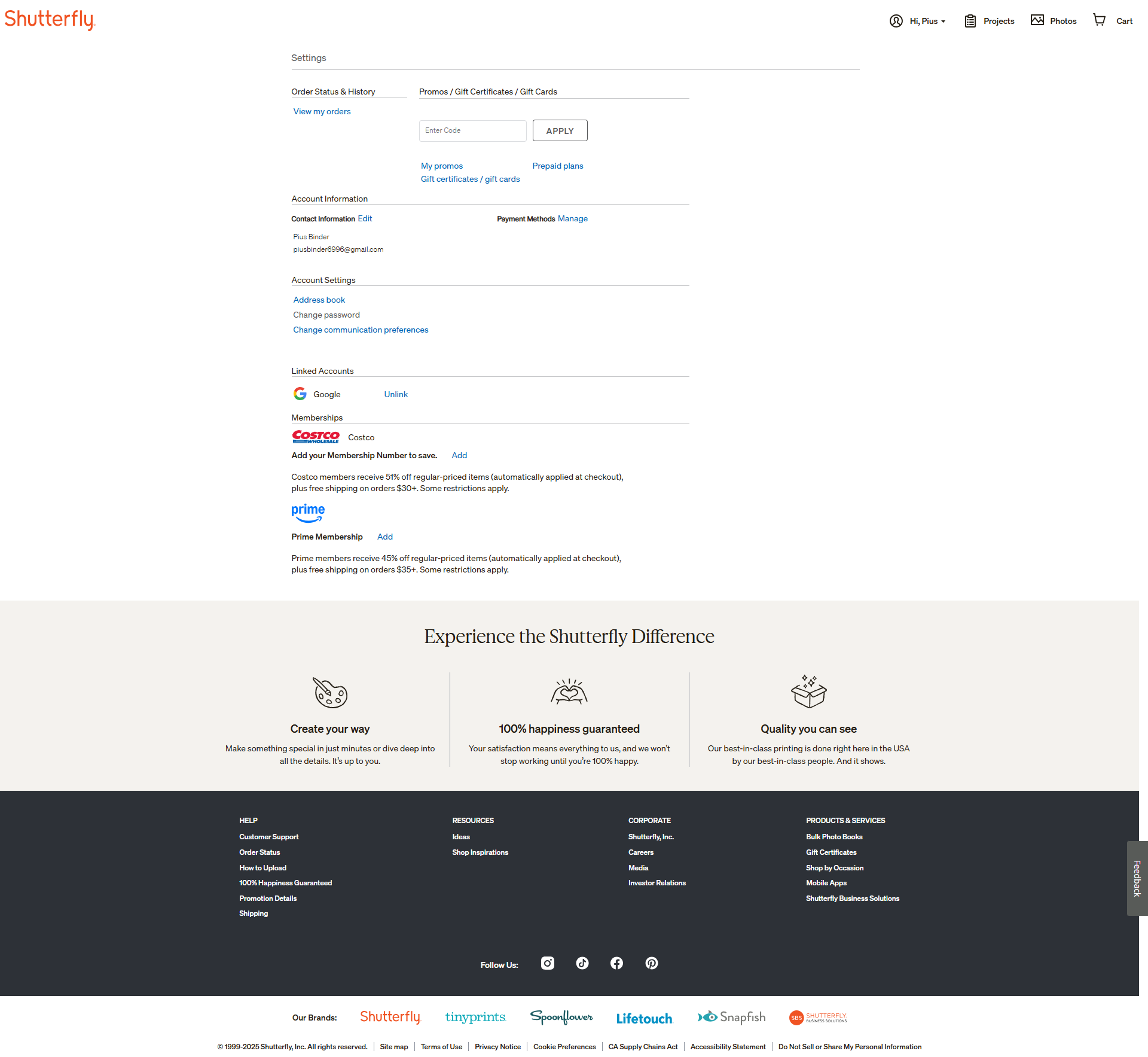Open Promotion Details footer link
The height and width of the screenshot is (1057, 1148).
coord(268,898)
